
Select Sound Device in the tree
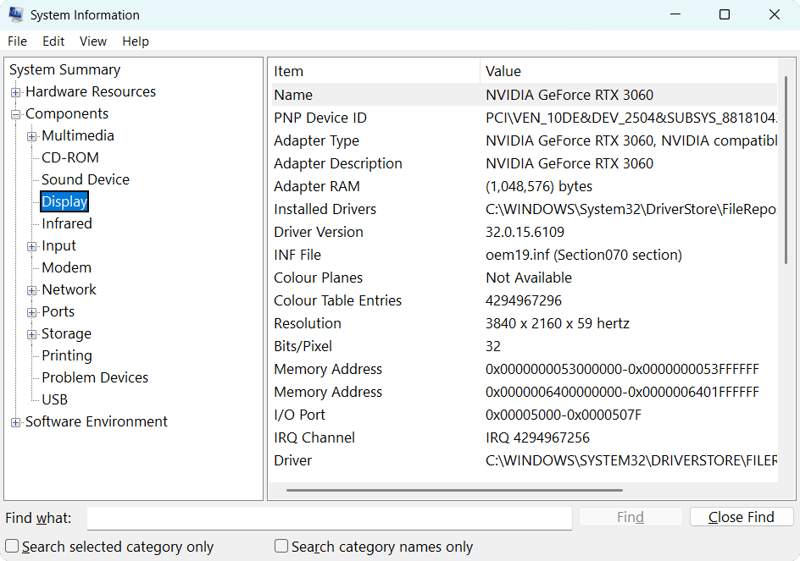pyautogui.click(x=85, y=180)
